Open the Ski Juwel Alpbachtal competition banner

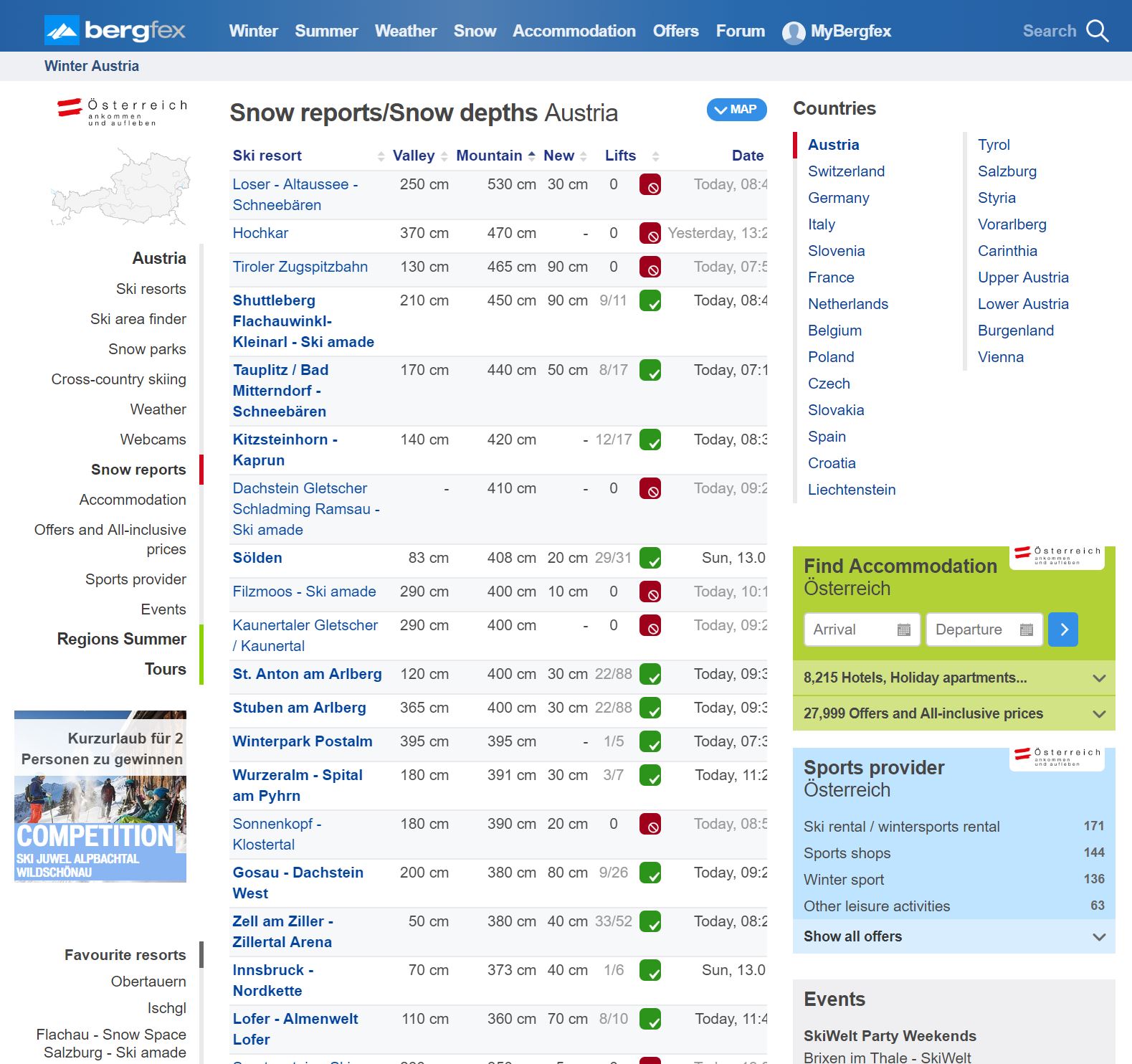[100, 796]
